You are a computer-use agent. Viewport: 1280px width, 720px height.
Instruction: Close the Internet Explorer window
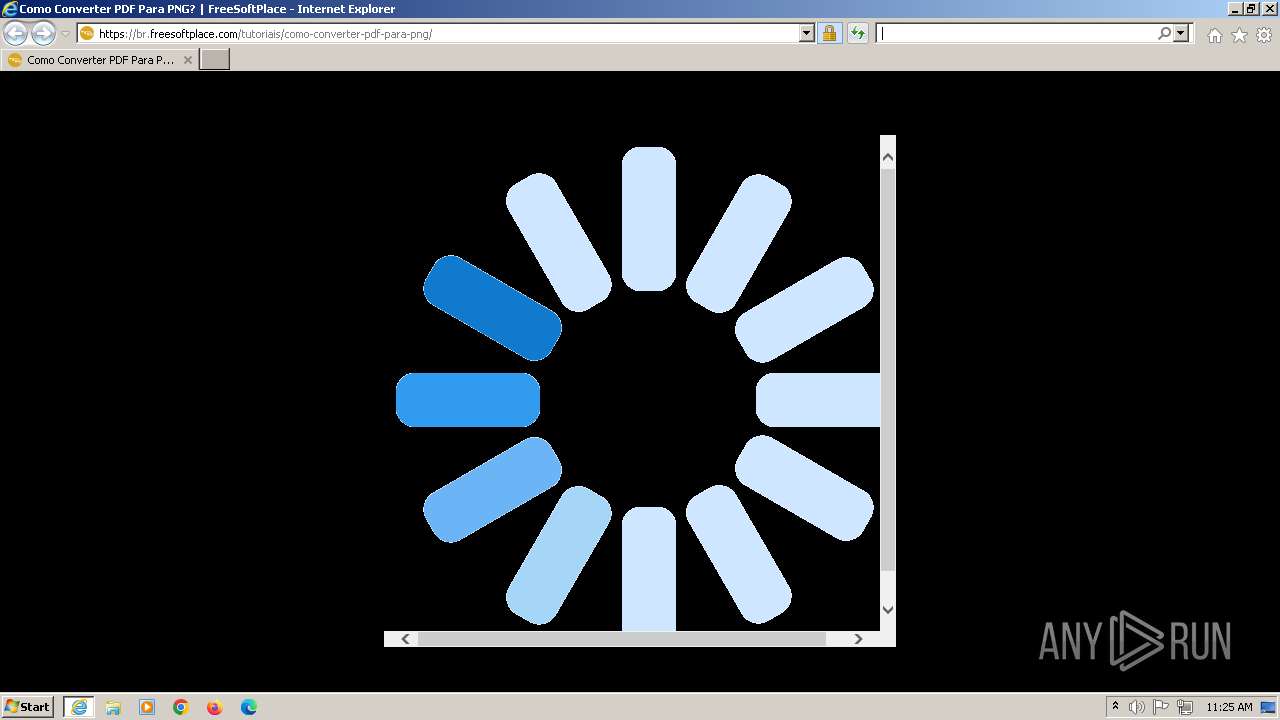click(1268, 9)
